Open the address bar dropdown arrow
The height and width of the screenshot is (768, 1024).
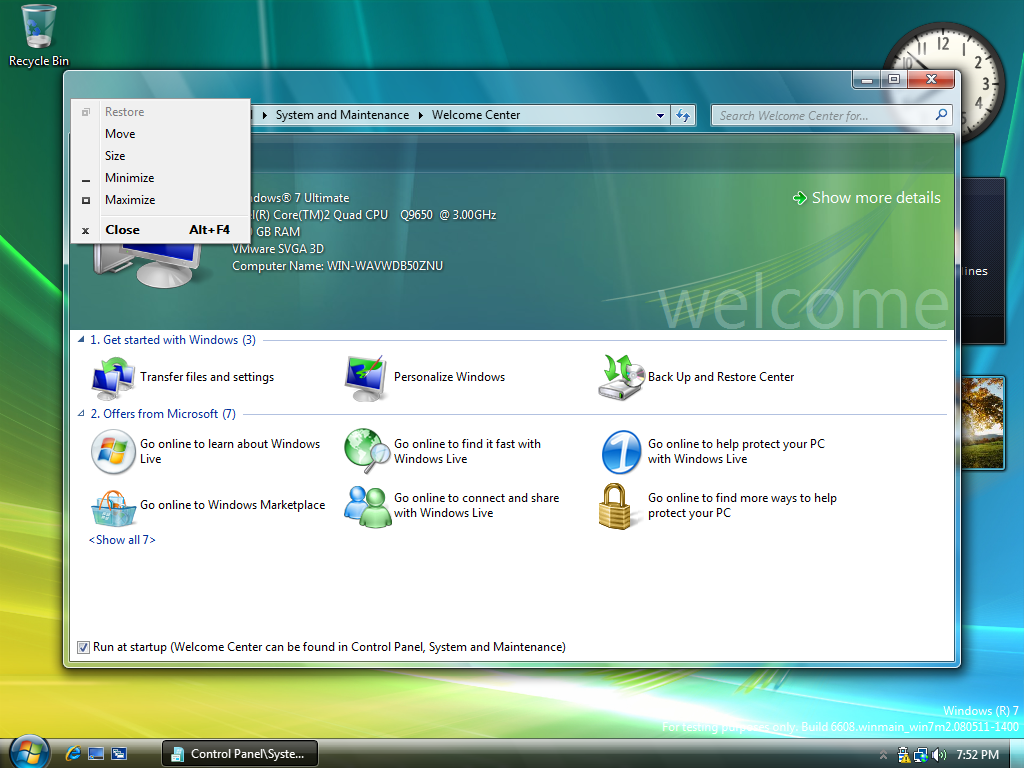point(660,115)
